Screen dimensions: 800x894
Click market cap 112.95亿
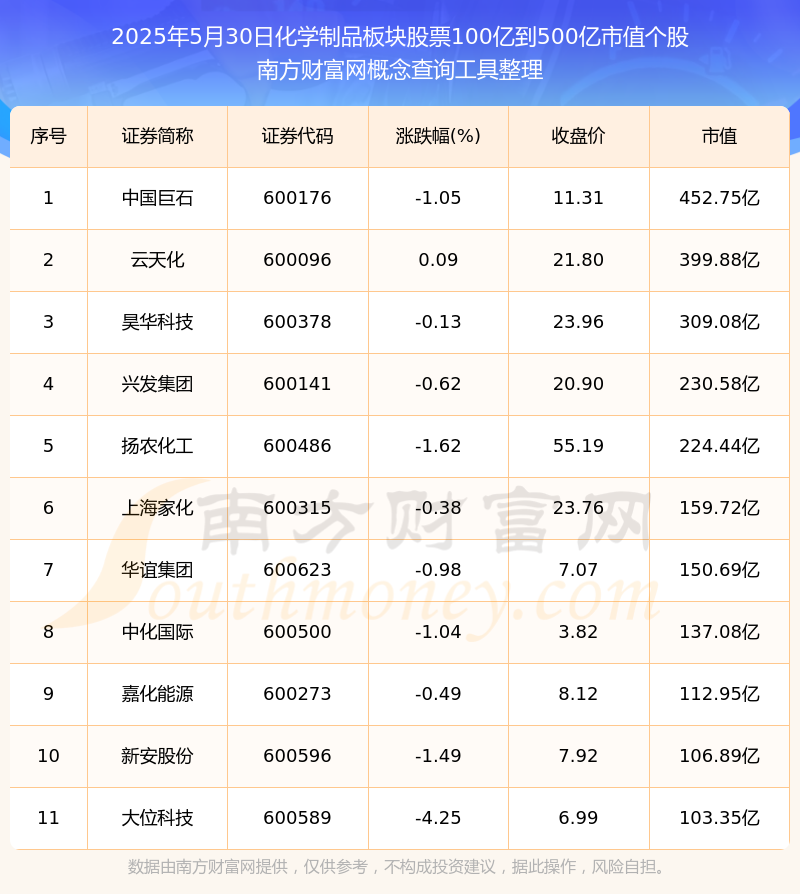720,694
